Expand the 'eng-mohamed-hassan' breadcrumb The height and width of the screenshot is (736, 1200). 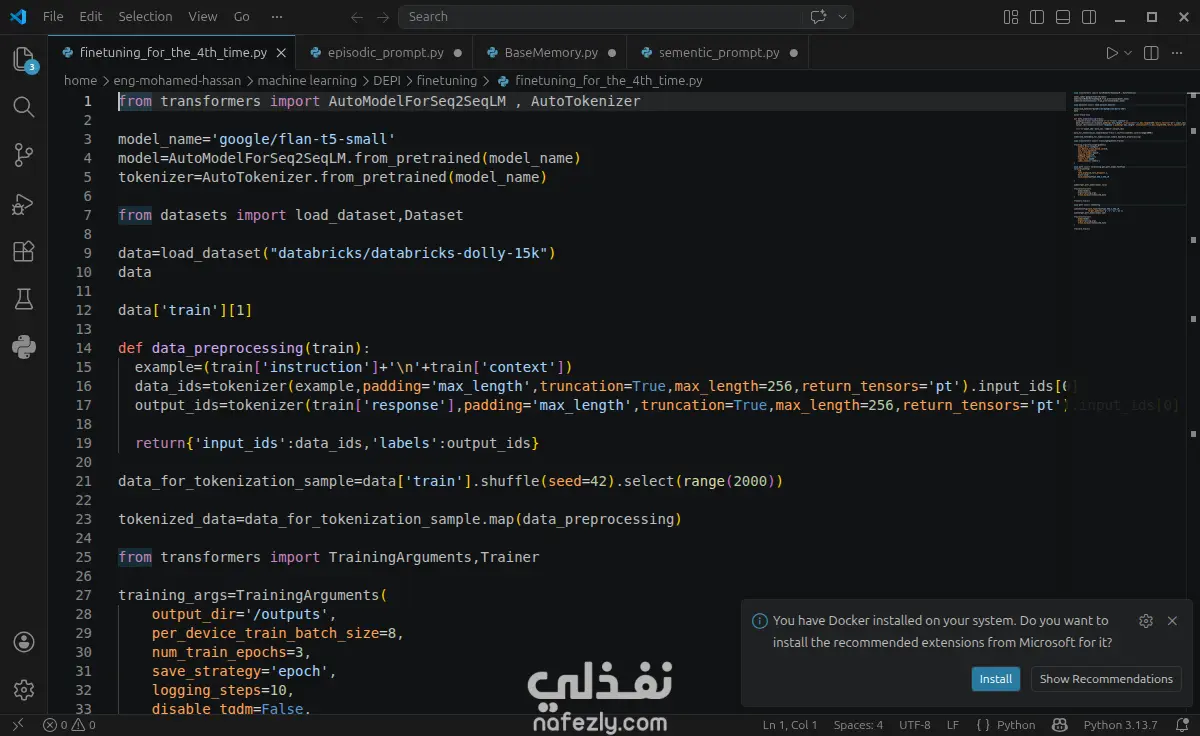coord(177,81)
